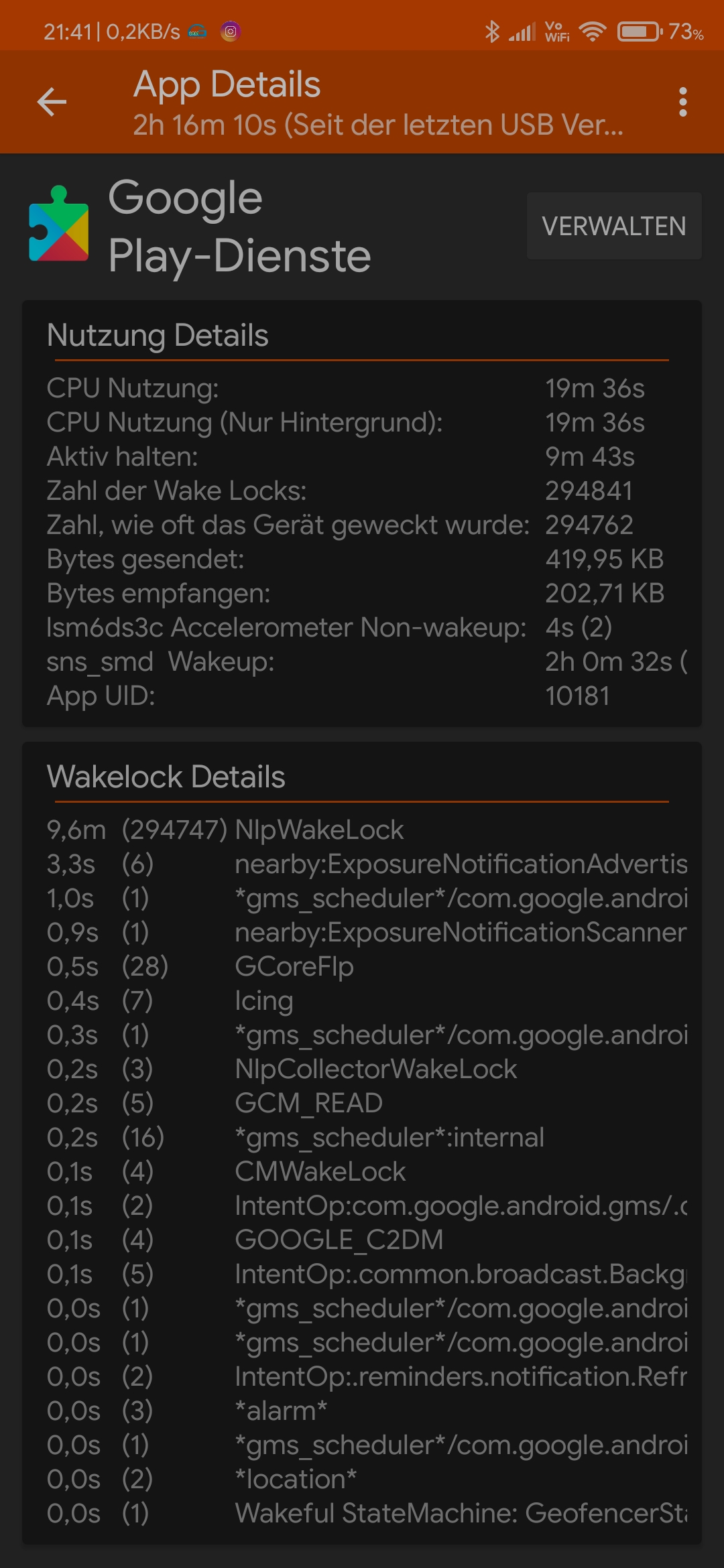
Task: Select the GCoreFlp wakelock row
Action: (x=294, y=966)
